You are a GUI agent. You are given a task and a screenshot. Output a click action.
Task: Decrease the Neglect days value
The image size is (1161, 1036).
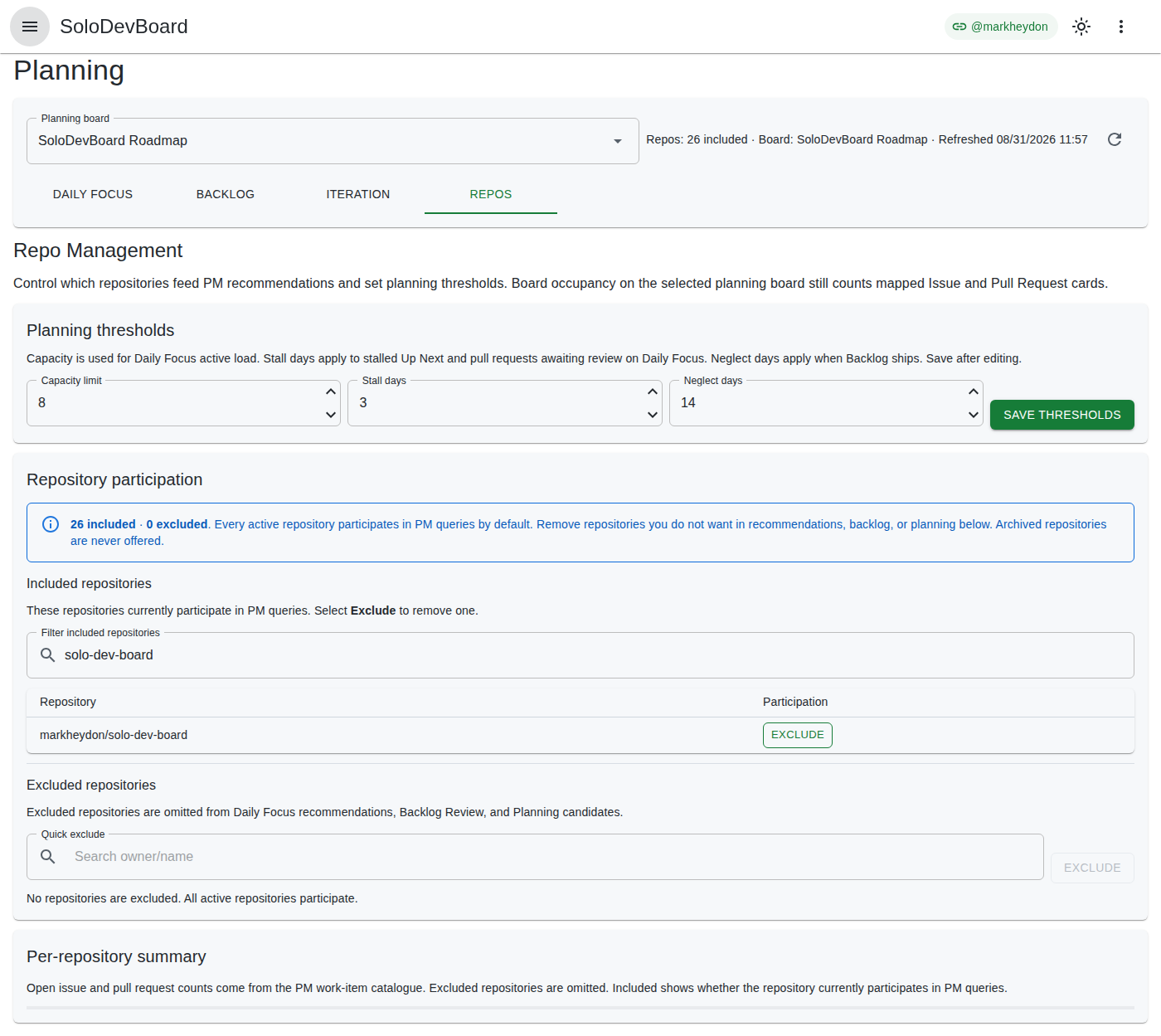[974, 415]
